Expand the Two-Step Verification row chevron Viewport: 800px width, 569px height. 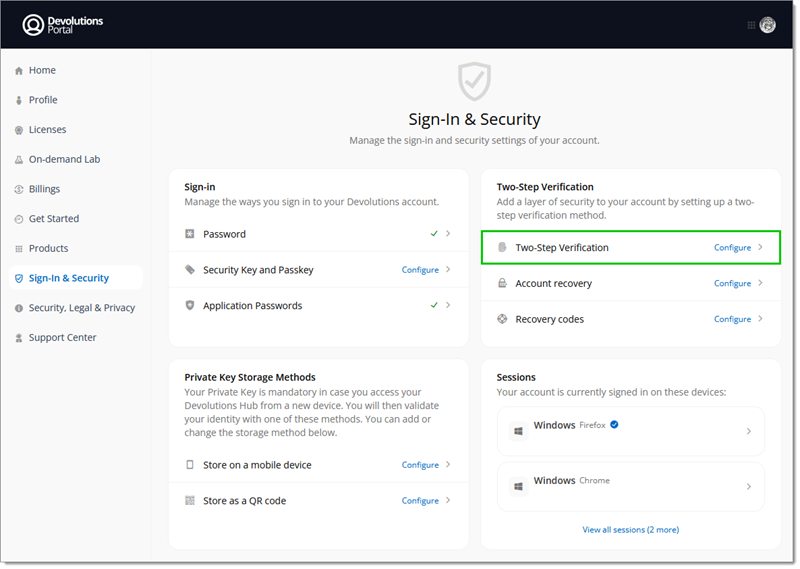[x=760, y=247]
